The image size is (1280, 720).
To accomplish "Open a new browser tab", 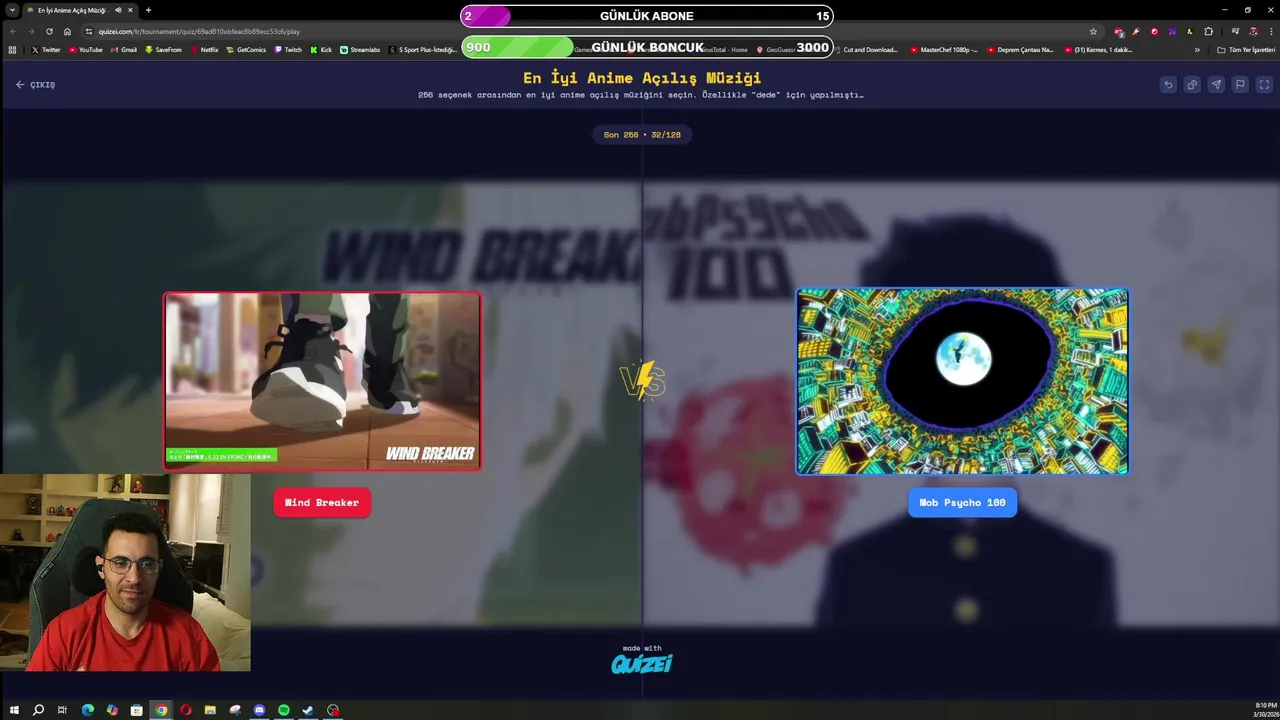I will (x=148, y=10).
